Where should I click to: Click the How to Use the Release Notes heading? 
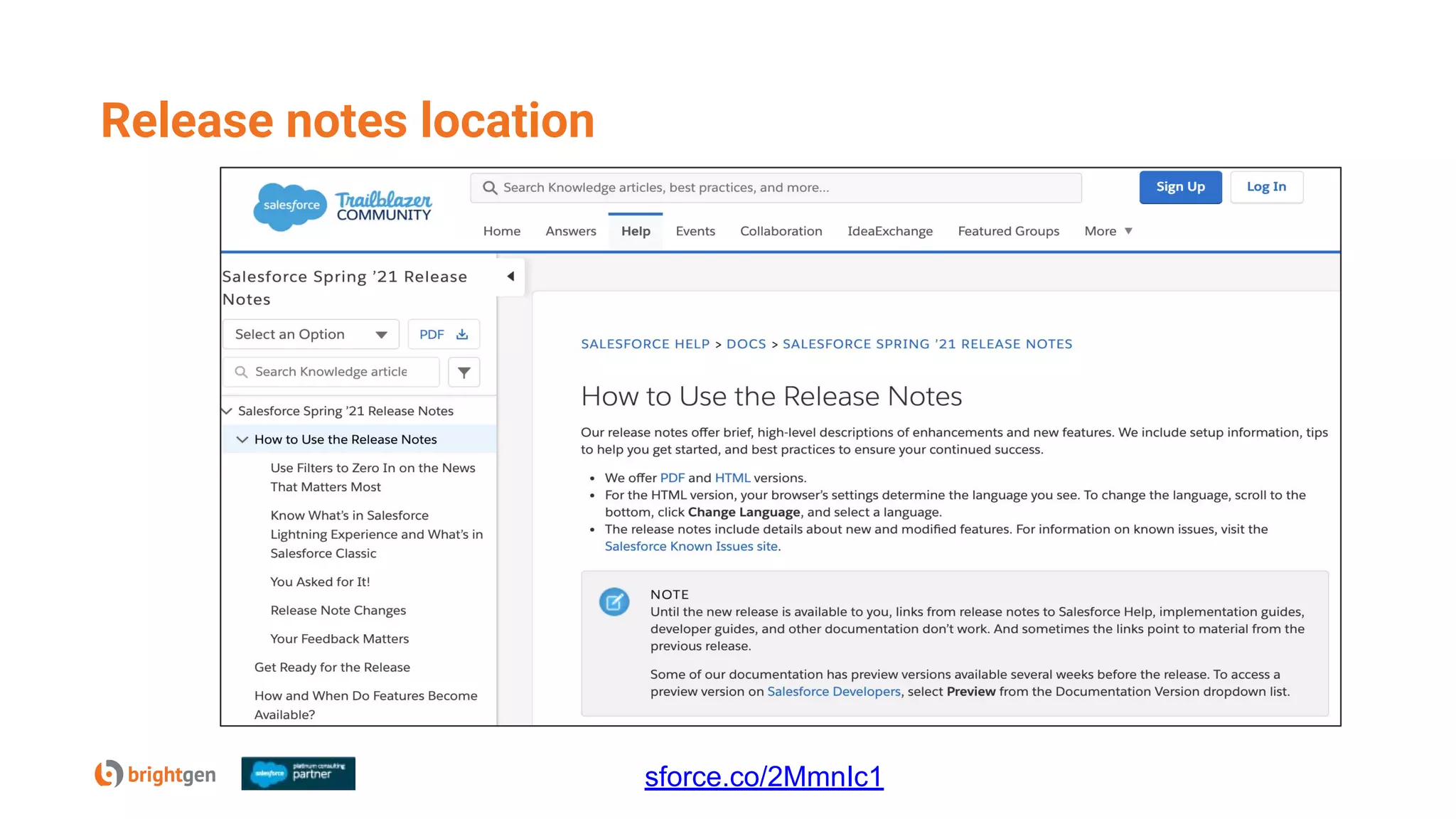[771, 396]
